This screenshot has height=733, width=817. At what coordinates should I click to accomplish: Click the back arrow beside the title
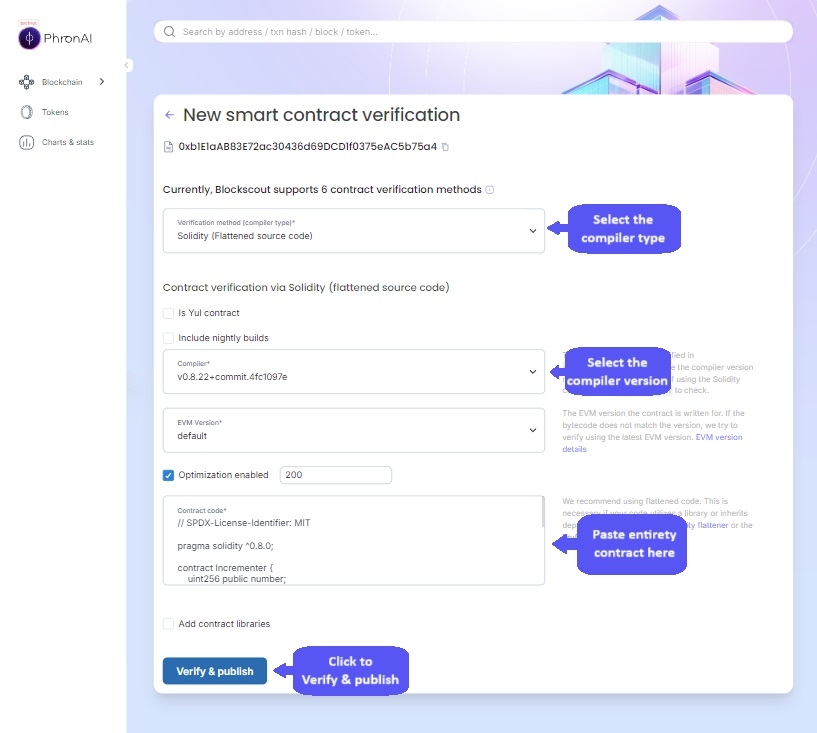(x=169, y=115)
